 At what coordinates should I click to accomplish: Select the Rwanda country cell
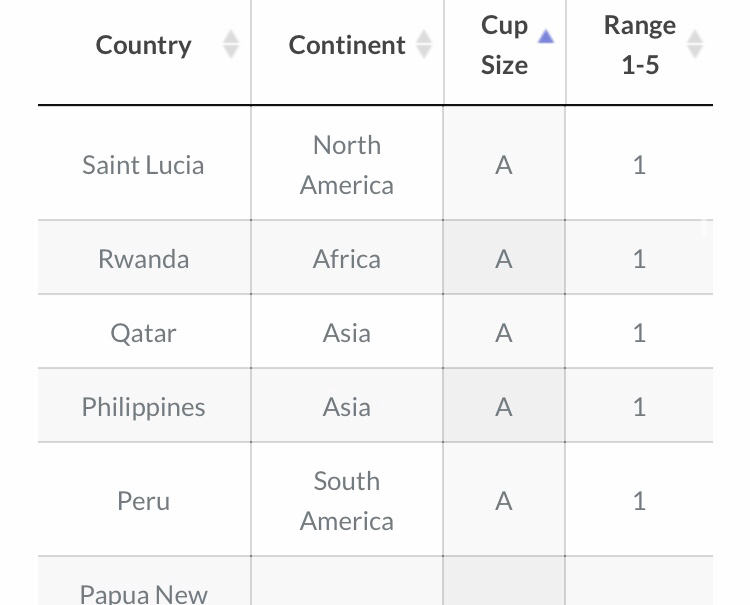(x=144, y=257)
